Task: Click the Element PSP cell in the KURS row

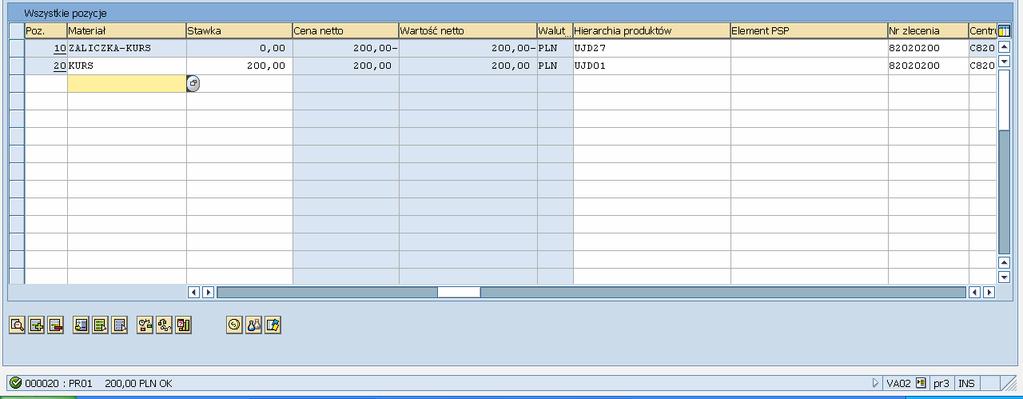Action: click(x=809, y=66)
